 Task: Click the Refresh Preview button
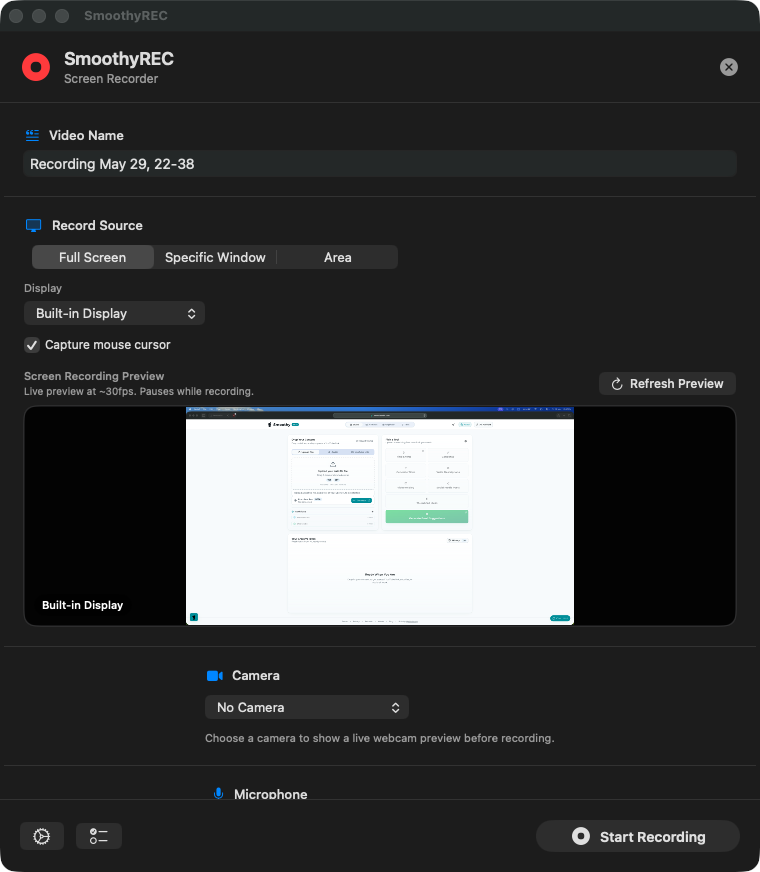pyautogui.click(x=667, y=384)
